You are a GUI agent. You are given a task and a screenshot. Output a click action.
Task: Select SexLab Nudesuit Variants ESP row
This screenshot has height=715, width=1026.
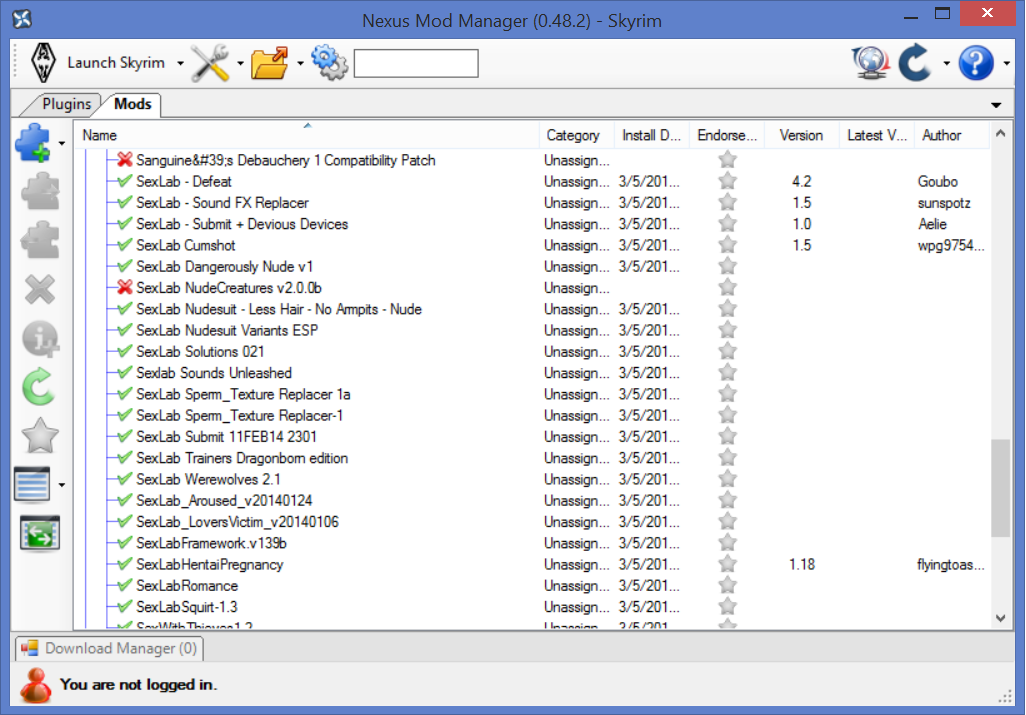click(531, 330)
